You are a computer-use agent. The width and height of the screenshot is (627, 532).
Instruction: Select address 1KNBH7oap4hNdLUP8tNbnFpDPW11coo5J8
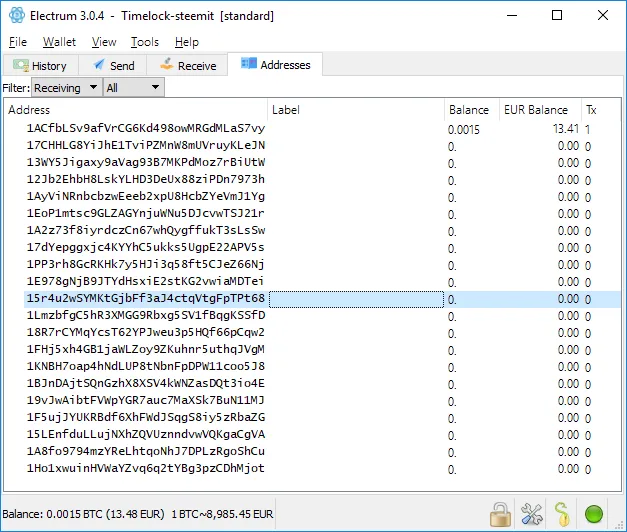pyautogui.click(x=146, y=366)
